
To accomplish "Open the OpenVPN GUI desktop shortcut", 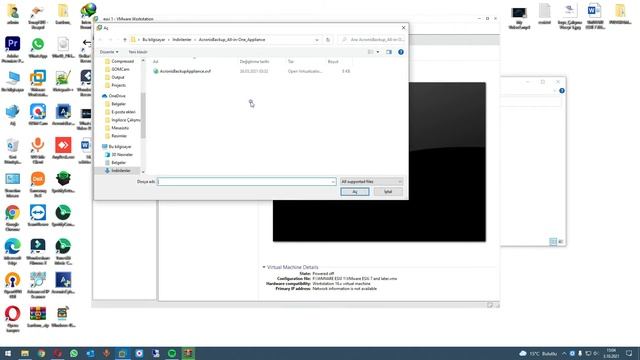I will click(12, 285).
